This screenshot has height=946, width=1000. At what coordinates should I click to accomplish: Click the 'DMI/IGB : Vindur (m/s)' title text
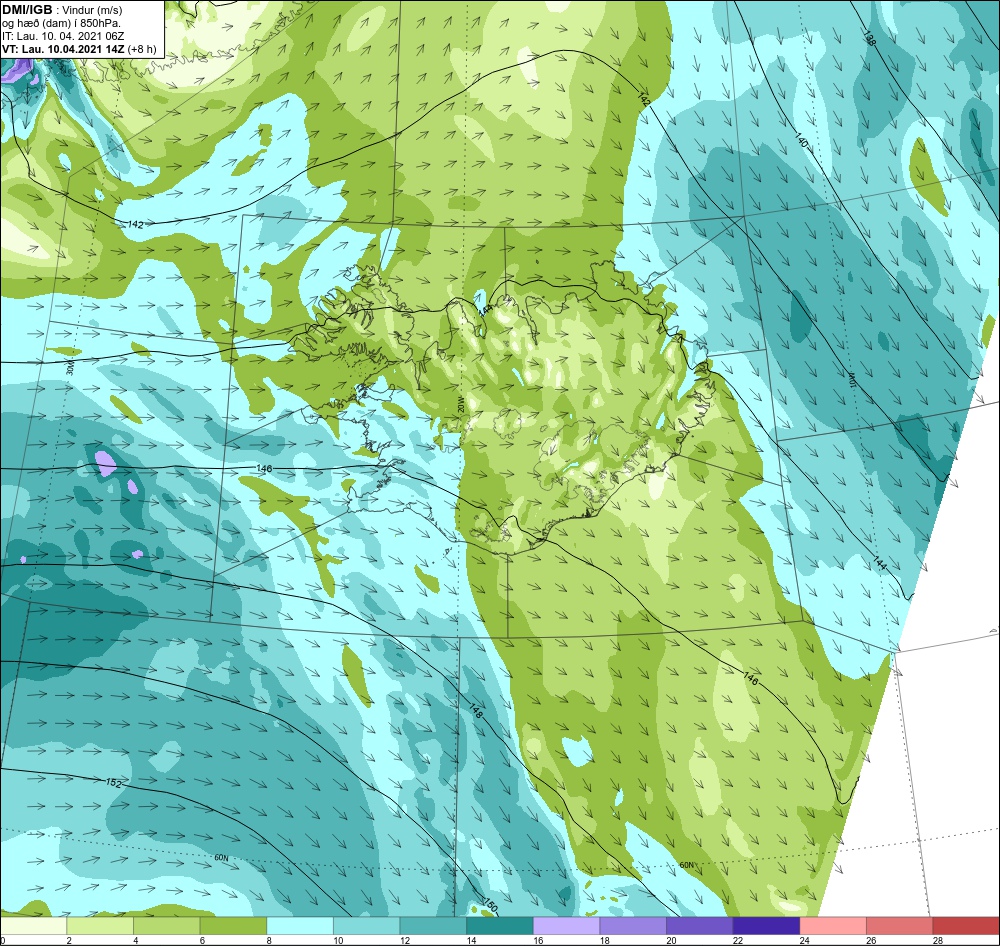tap(62, 10)
